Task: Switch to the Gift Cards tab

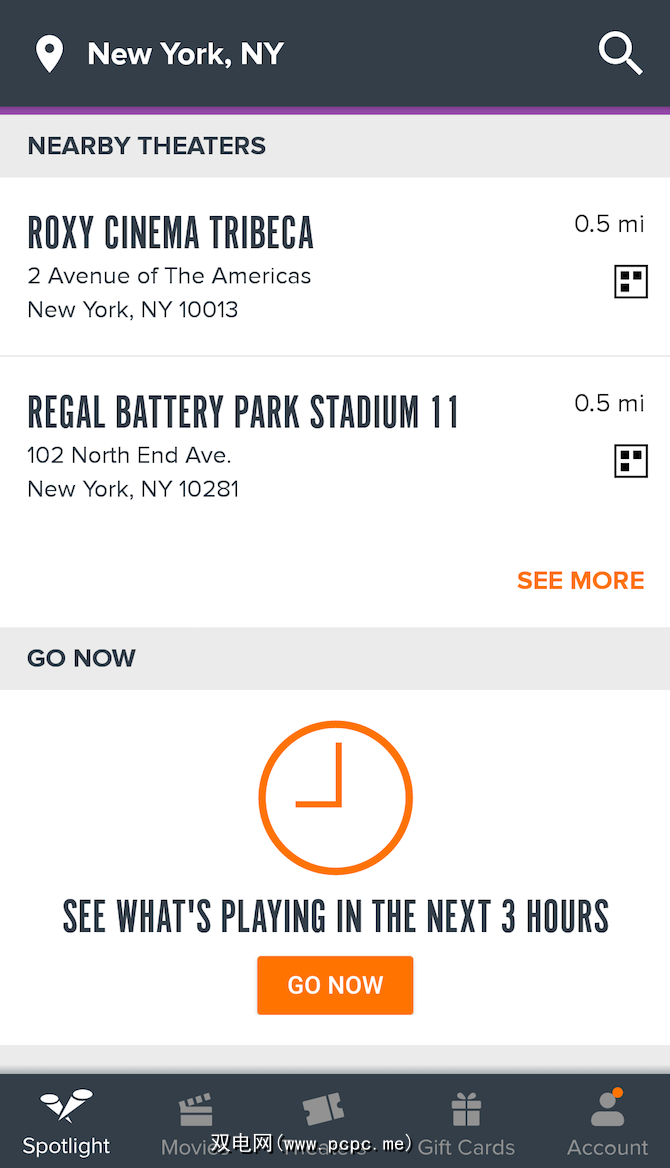Action: click(x=466, y=1146)
